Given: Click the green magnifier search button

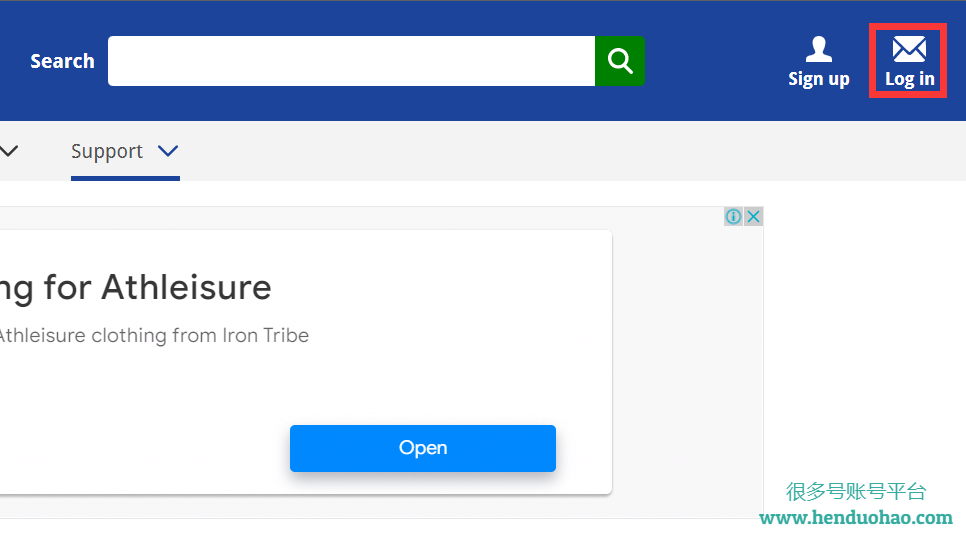Looking at the screenshot, I should 620,61.
